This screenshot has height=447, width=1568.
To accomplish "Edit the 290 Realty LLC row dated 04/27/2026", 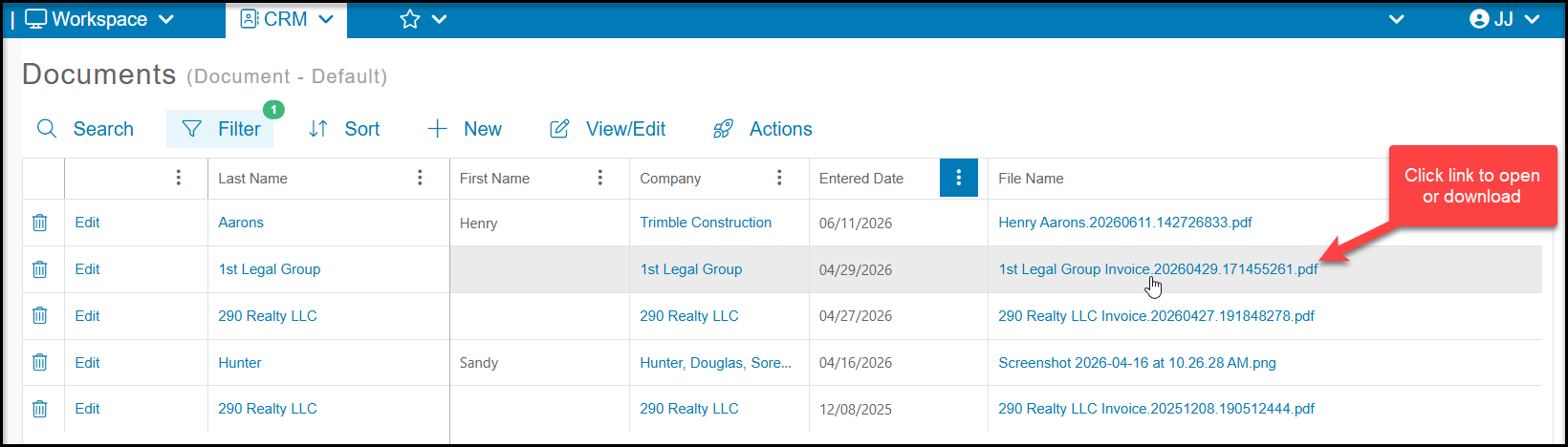I will [87, 315].
